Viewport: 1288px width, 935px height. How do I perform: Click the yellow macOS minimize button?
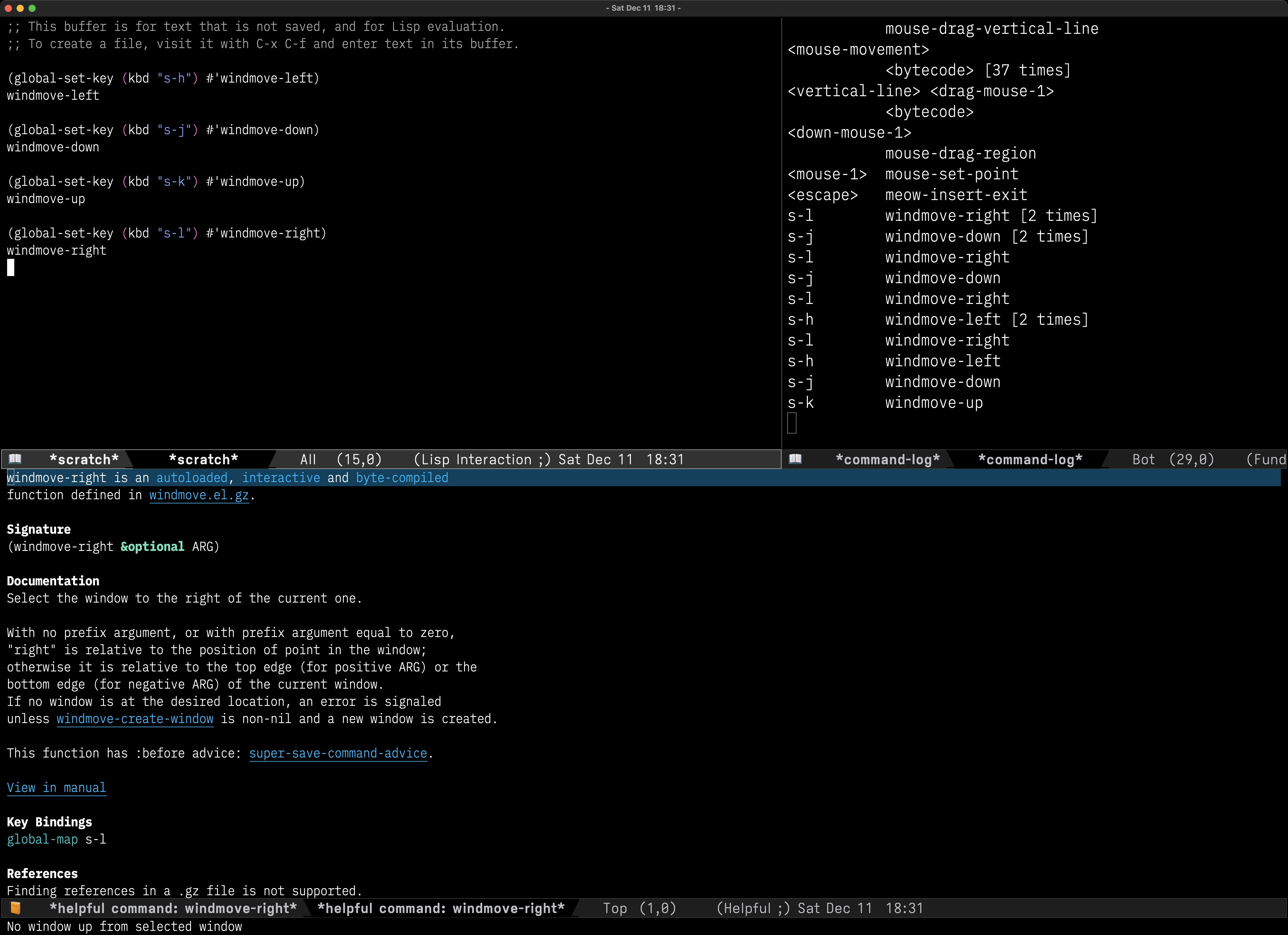20,8
